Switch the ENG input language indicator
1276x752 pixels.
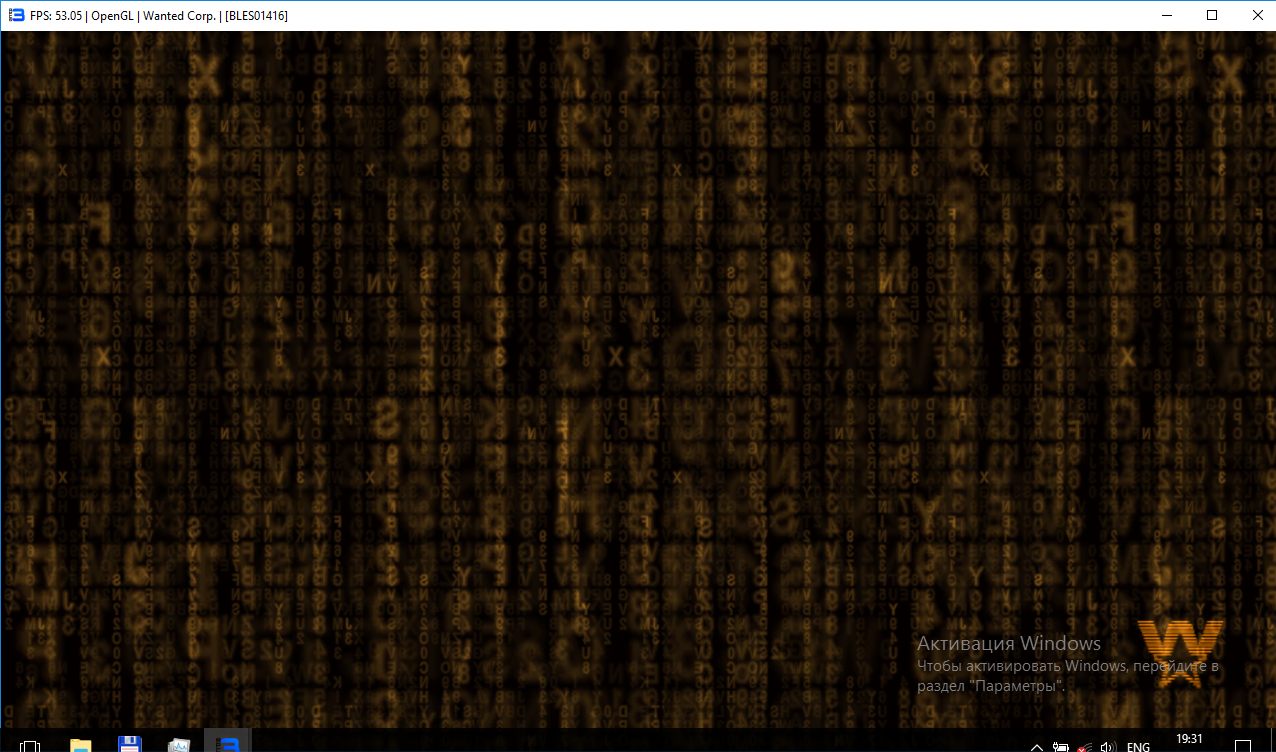pyautogui.click(x=1138, y=746)
